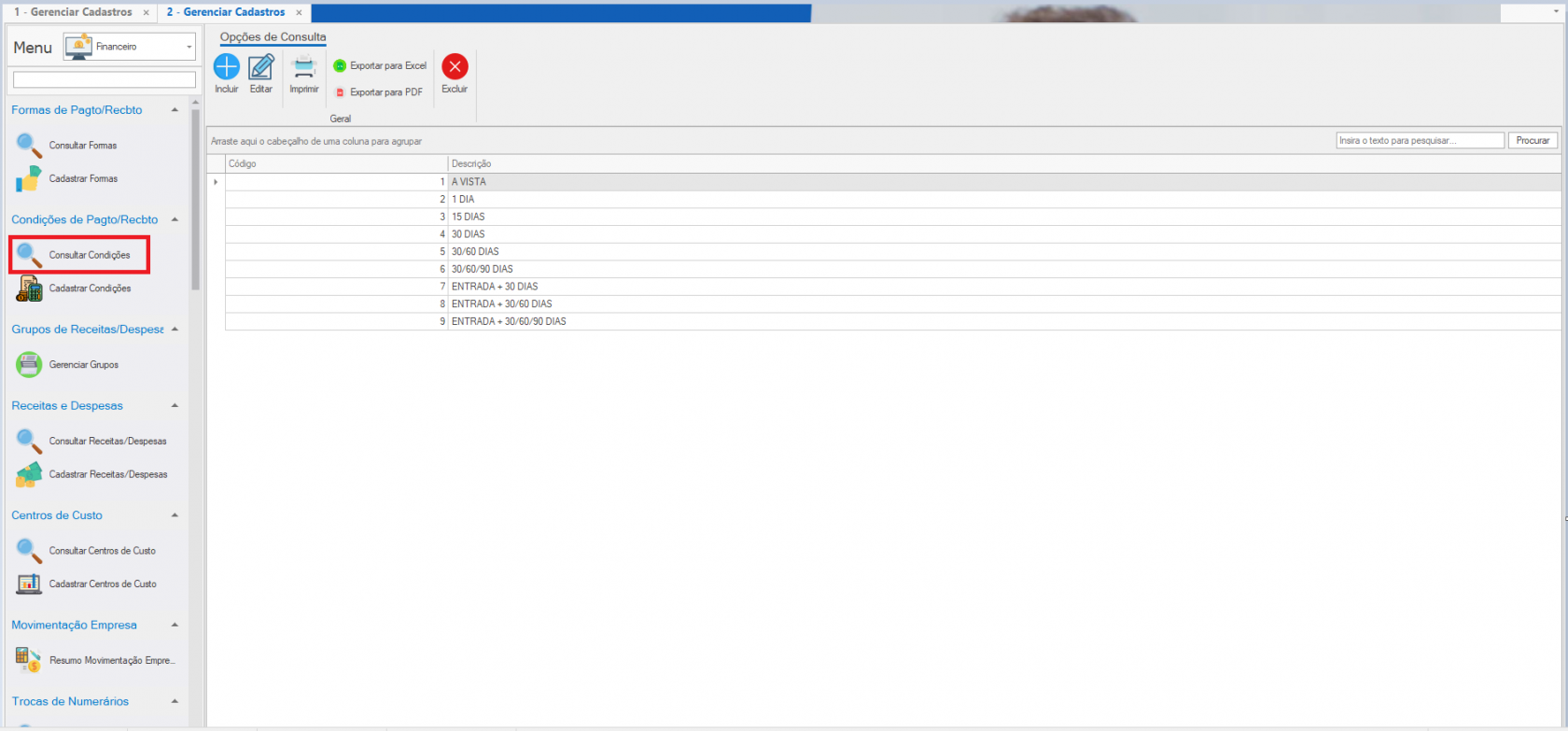Viewport: 1568px width, 731px height.
Task: Select Opções de Consulta ribbon tab
Action: click(x=273, y=37)
